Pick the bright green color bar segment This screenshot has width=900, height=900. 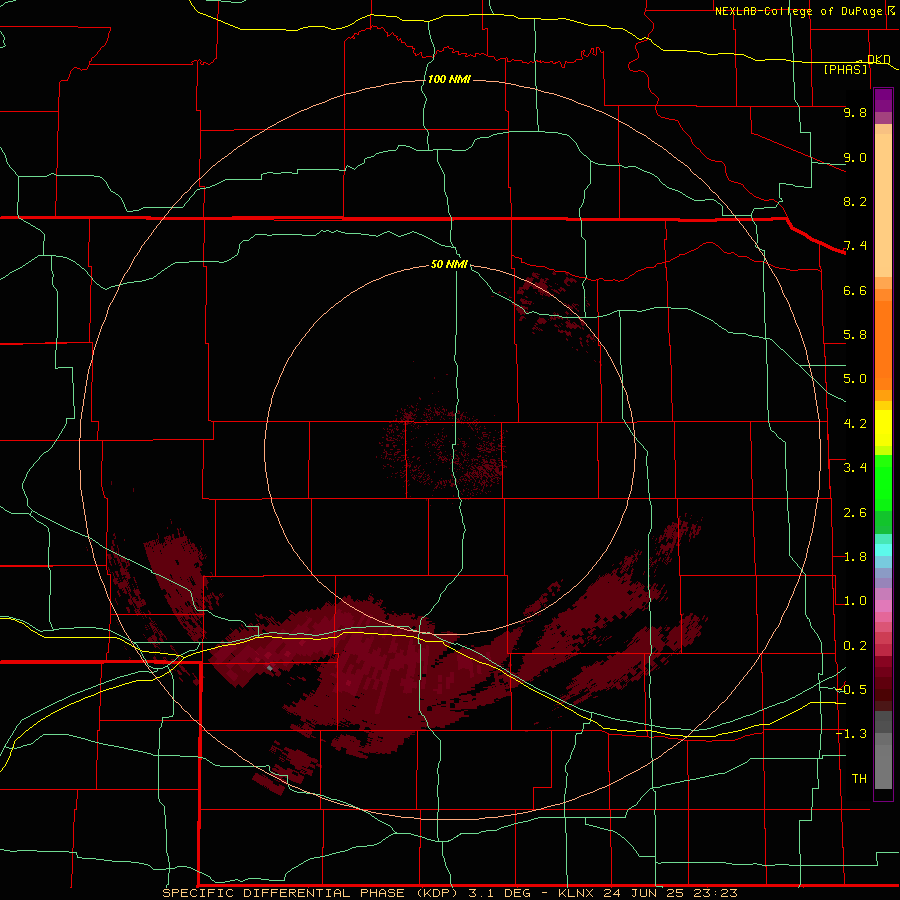[x=883, y=483]
